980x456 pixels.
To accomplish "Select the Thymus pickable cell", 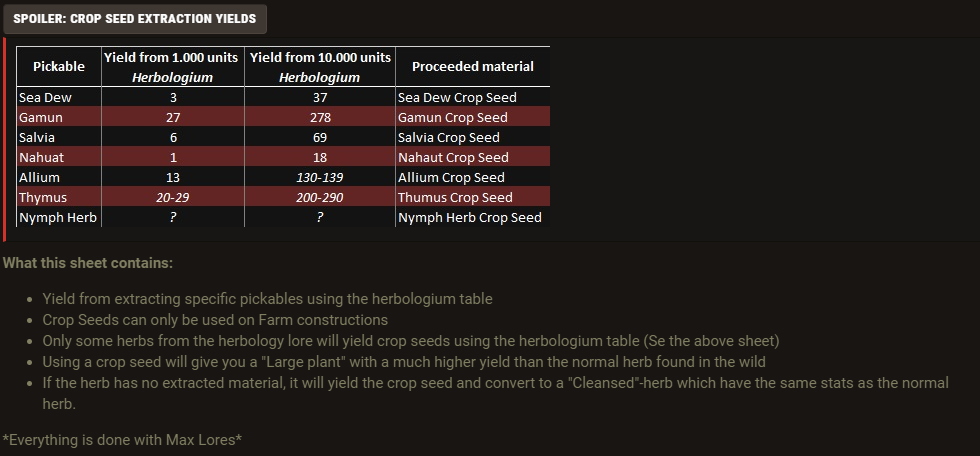I will (59, 197).
